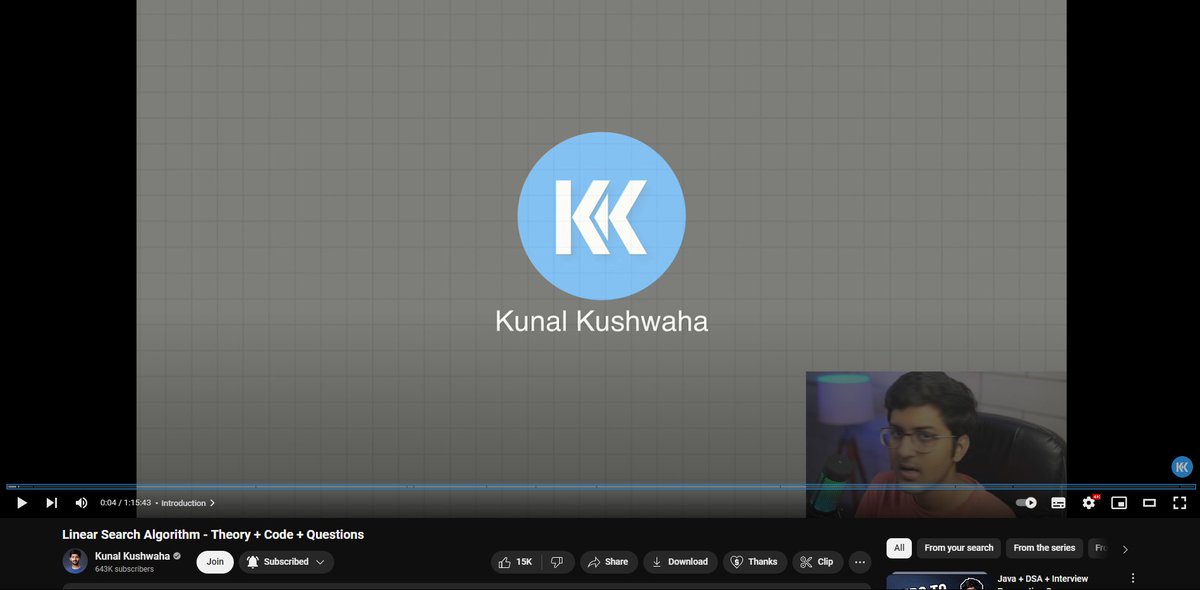Open the Kunal Kushwaha channel name link
Viewport: 1200px width, 590px height.
point(132,556)
